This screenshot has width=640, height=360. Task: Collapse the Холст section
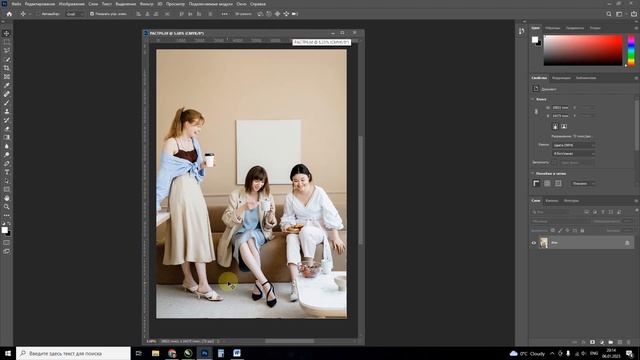click(533, 99)
